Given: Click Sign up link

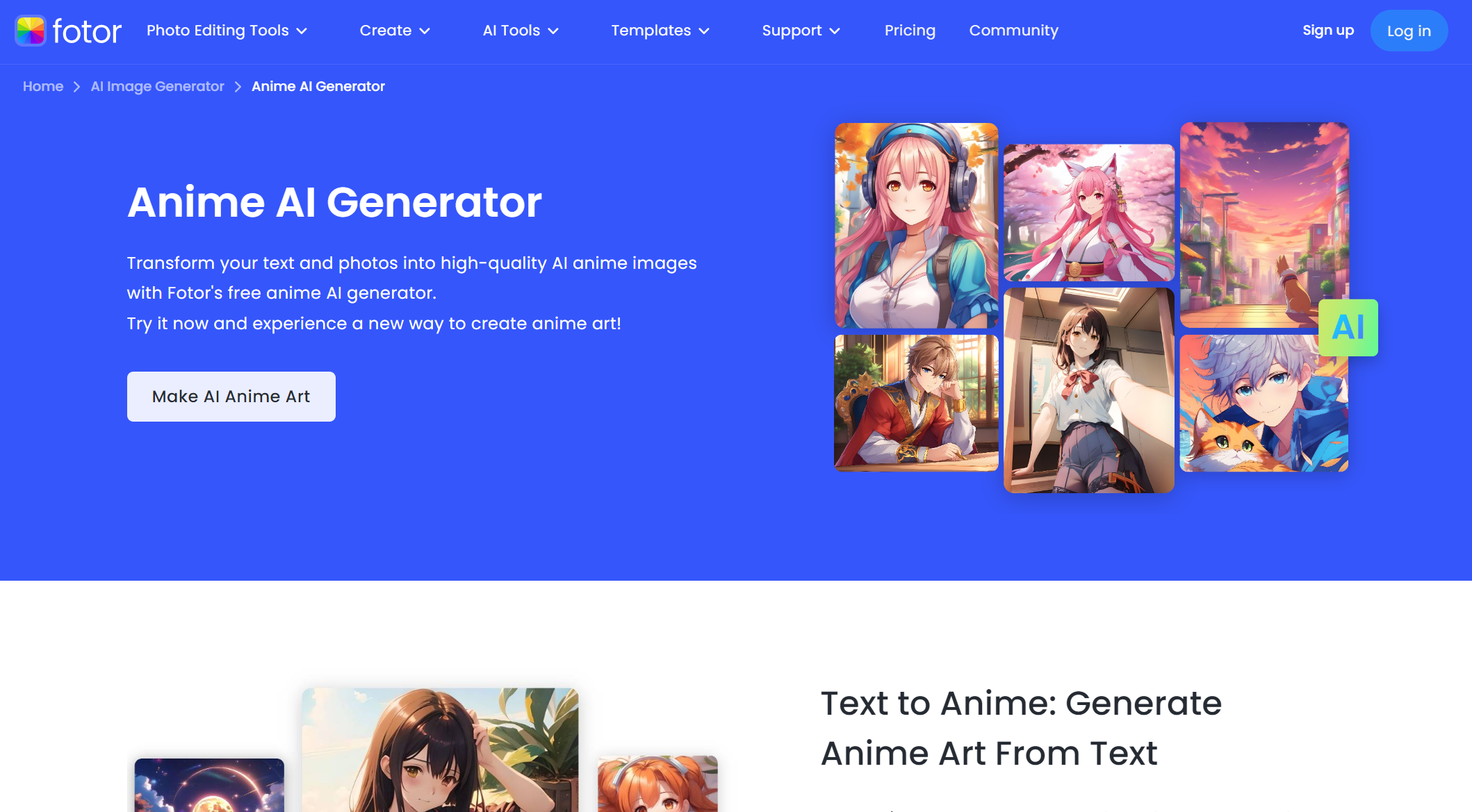Looking at the screenshot, I should coord(1328,31).
